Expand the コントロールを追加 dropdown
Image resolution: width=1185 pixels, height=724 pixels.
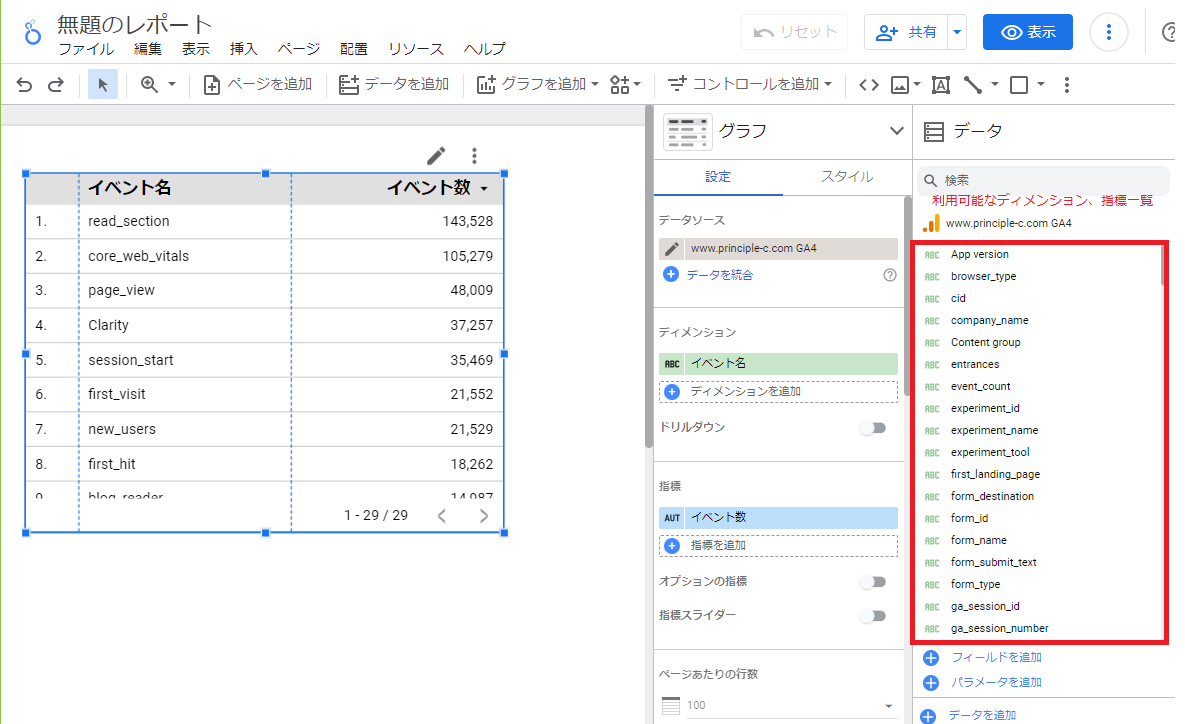750,85
